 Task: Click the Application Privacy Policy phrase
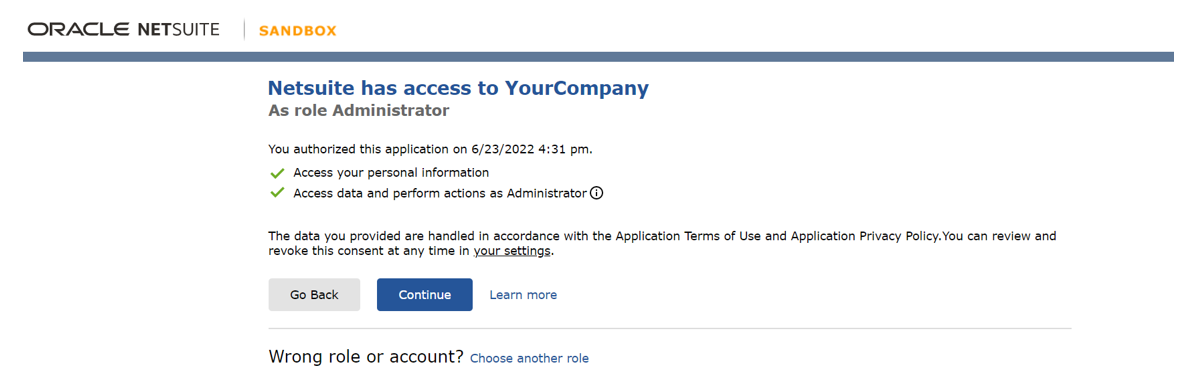[864, 236]
